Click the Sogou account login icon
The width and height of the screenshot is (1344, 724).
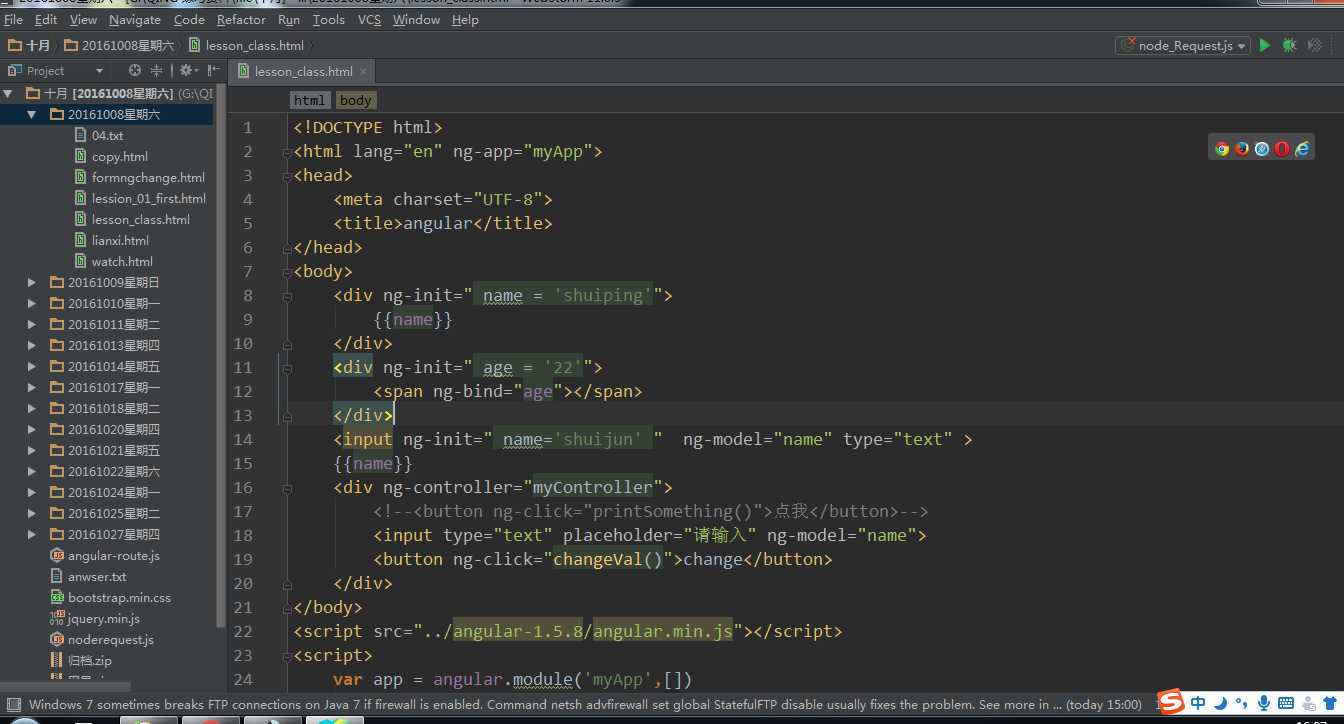coord(1308,703)
